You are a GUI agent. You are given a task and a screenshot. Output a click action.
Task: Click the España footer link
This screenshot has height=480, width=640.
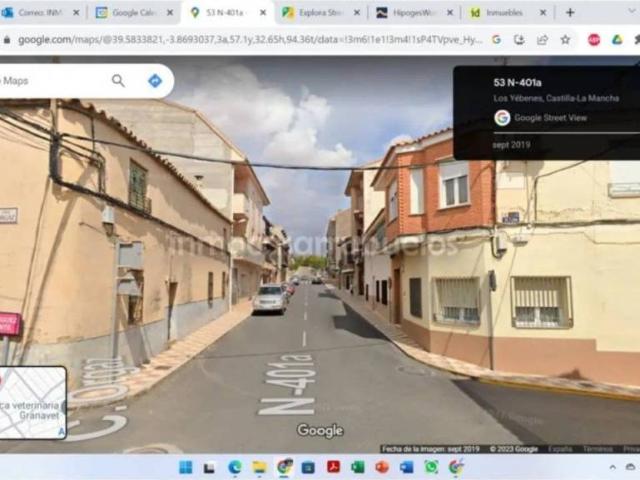560,449
